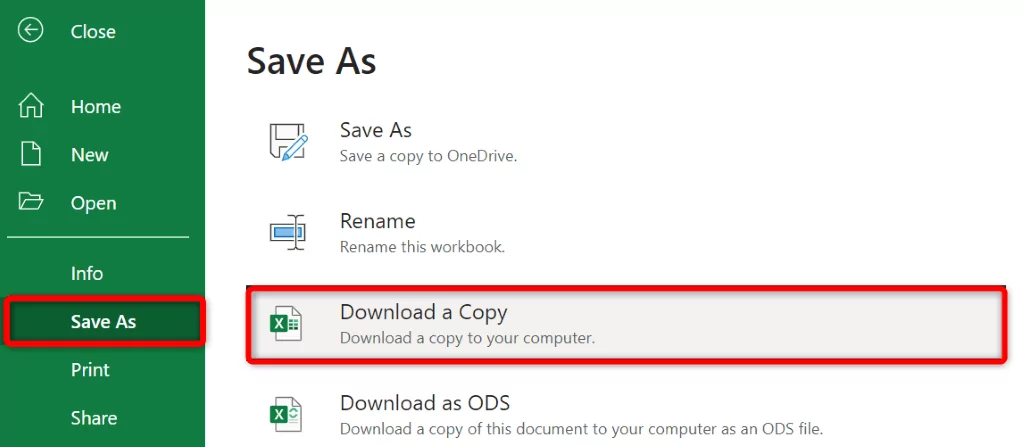Open the Share option in the sidebar
Screen dimensions: 1024x447
tap(94, 418)
